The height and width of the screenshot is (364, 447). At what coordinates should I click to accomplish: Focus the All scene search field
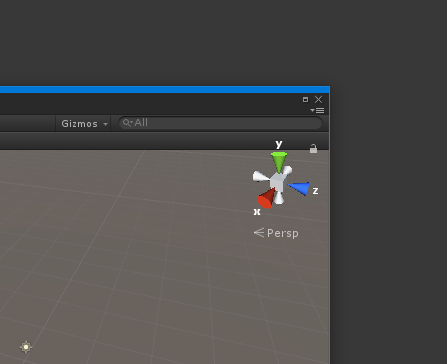pos(220,123)
